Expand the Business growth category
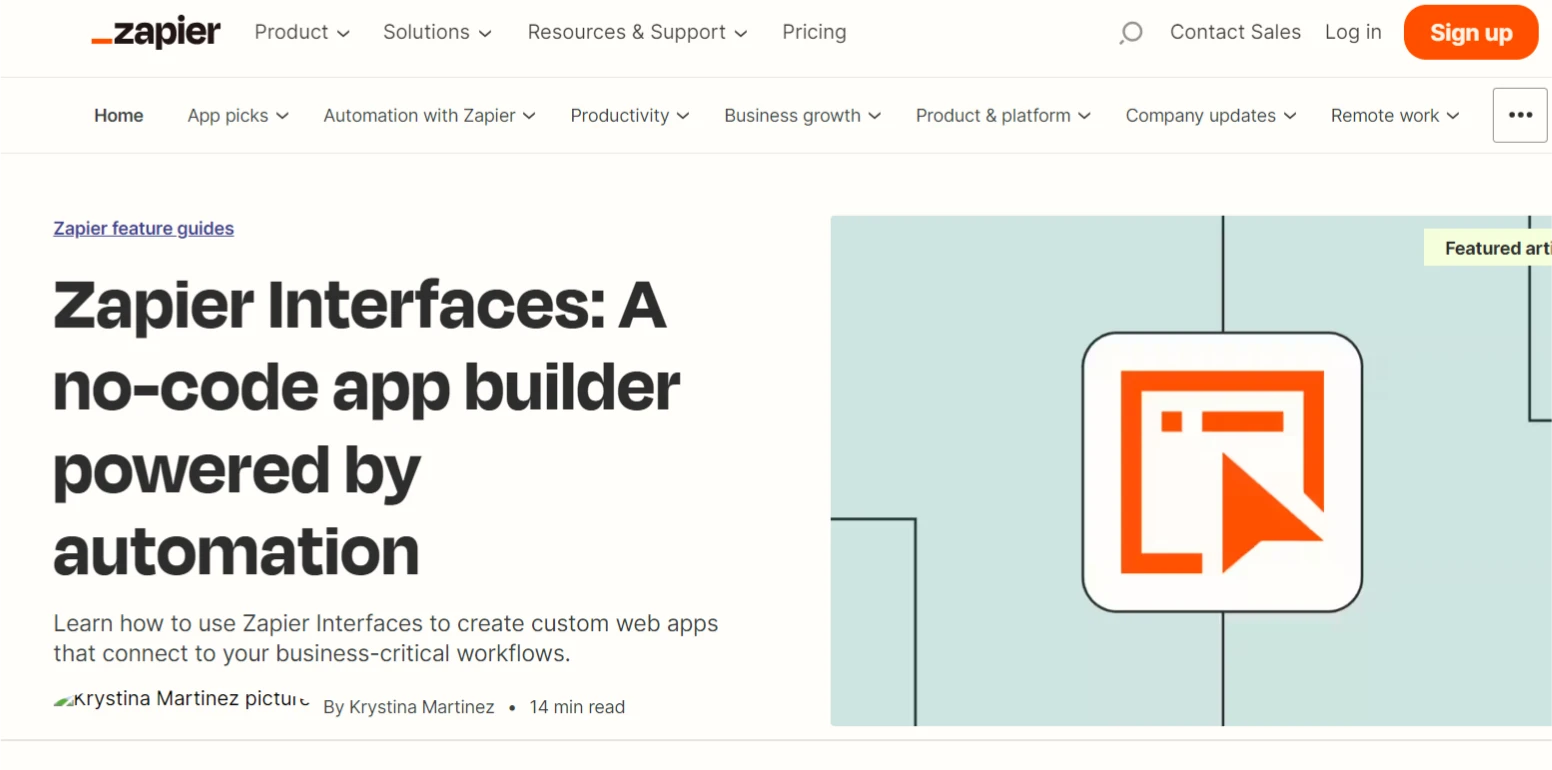 click(802, 115)
